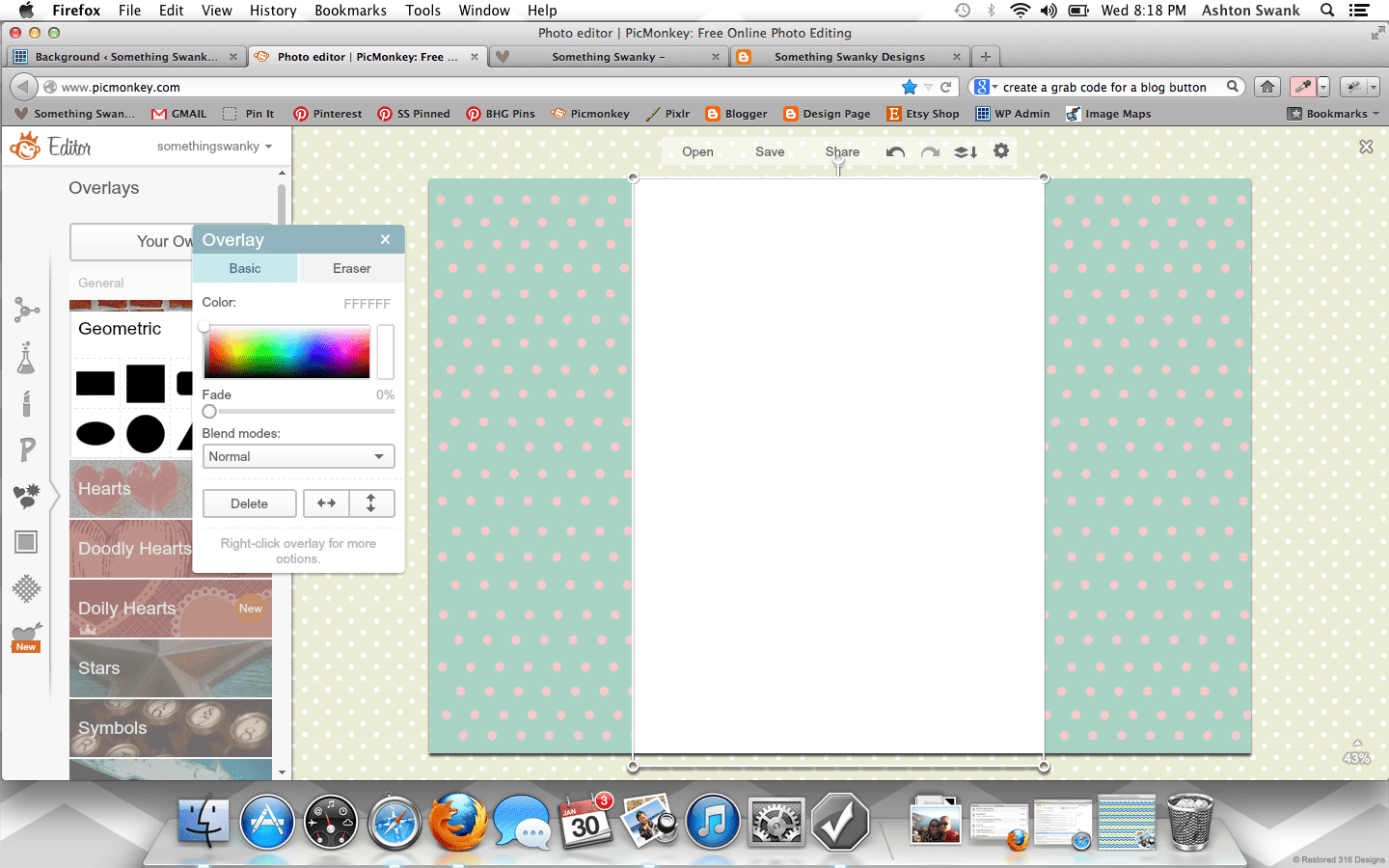The width and height of the screenshot is (1389, 868).
Task: Expand the Blend modes Normal dropdown
Action: [298, 456]
